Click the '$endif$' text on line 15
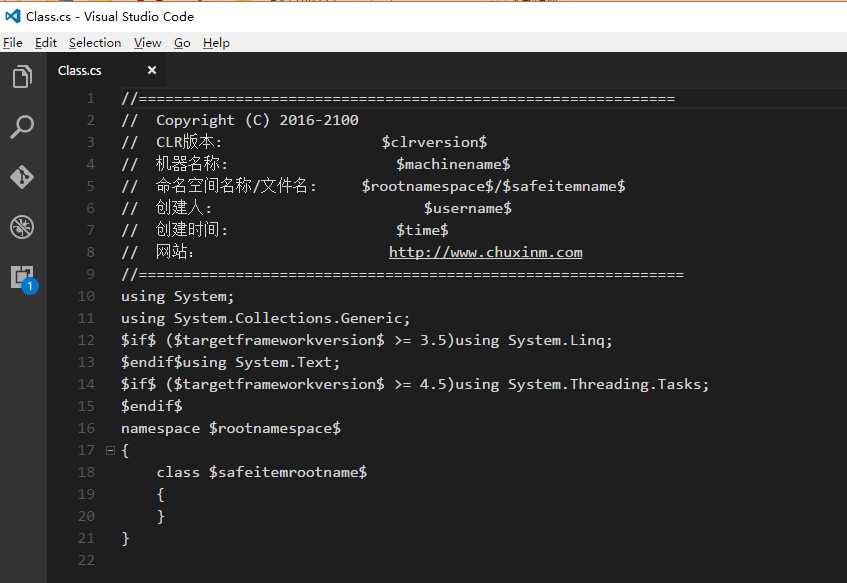The height and width of the screenshot is (583, 847). coord(152,406)
